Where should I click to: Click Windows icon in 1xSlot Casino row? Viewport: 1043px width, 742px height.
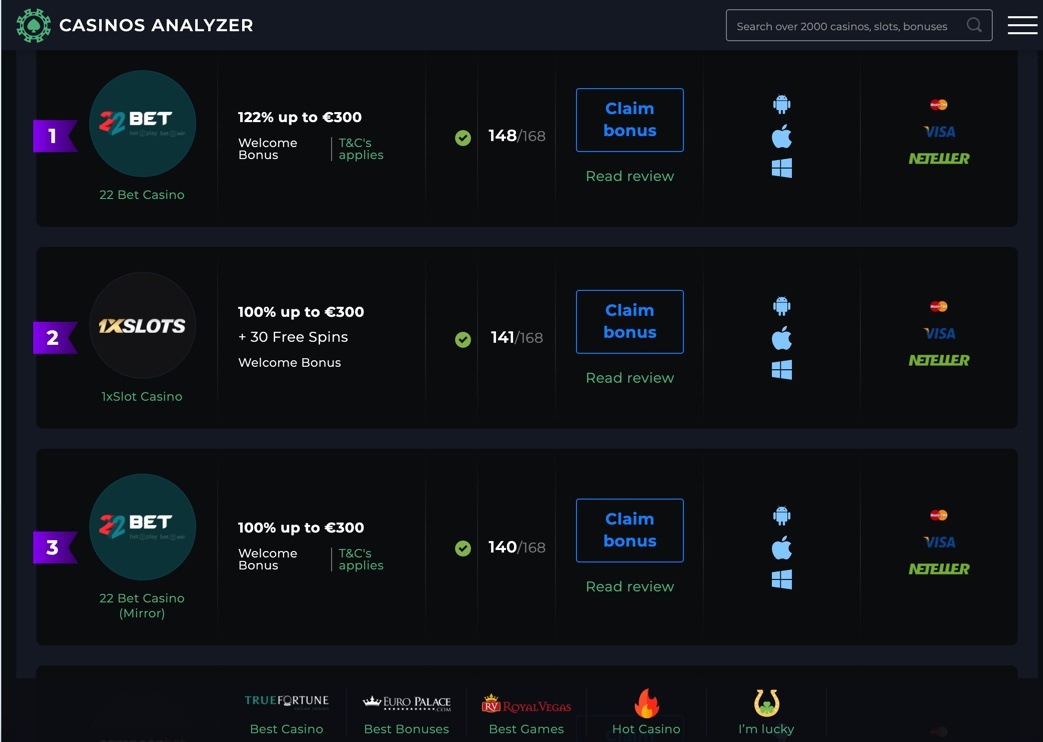(782, 369)
